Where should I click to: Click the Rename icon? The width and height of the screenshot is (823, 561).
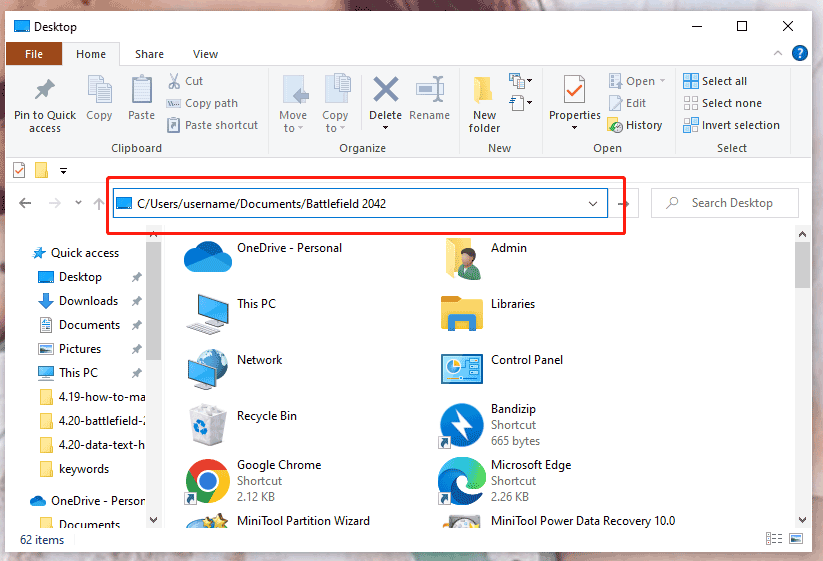[x=430, y=89]
